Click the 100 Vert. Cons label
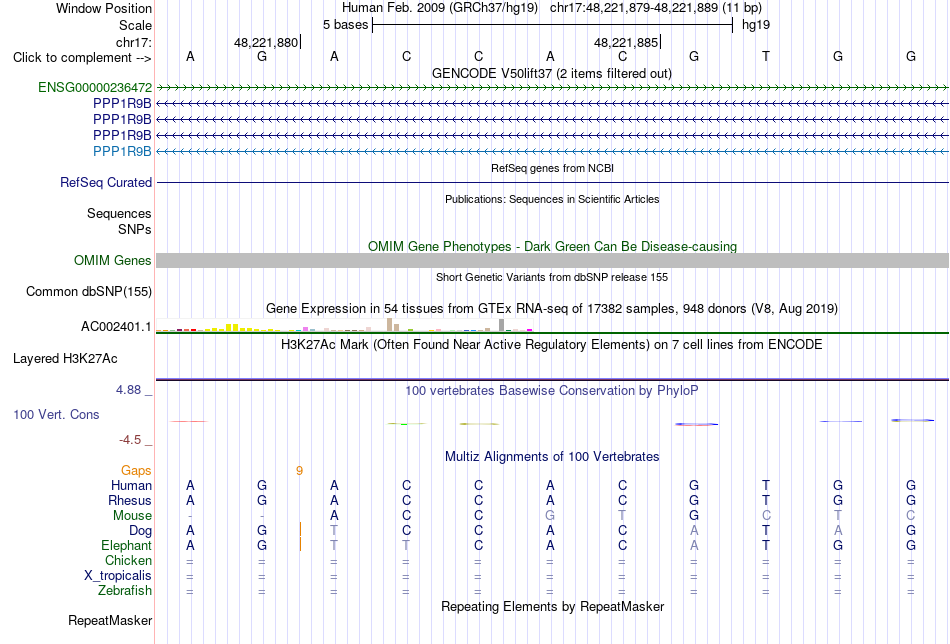 pyautogui.click(x=56, y=414)
